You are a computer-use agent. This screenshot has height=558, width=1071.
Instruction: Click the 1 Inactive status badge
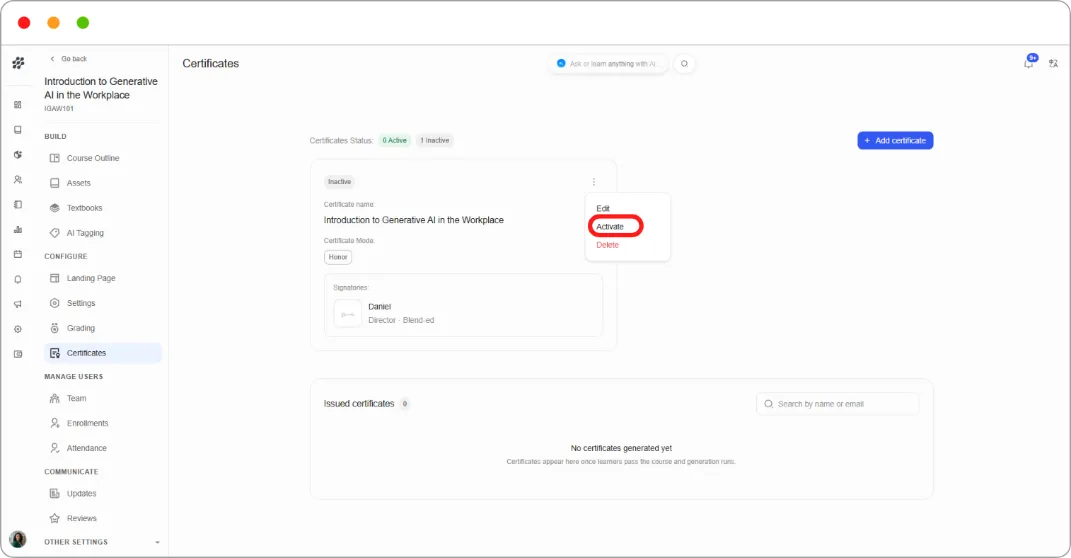pyautogui.click(x=434, y=141)
